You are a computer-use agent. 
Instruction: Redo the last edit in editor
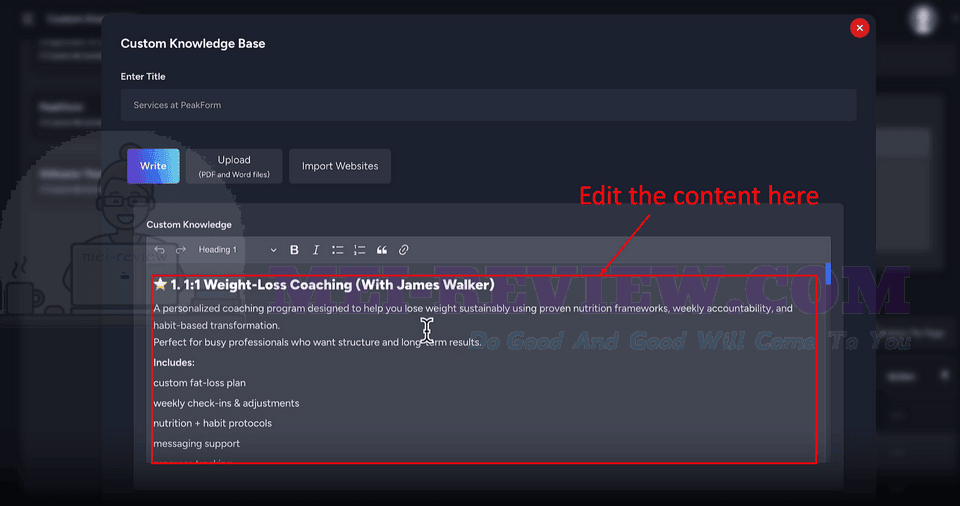[x=181, y=250]
